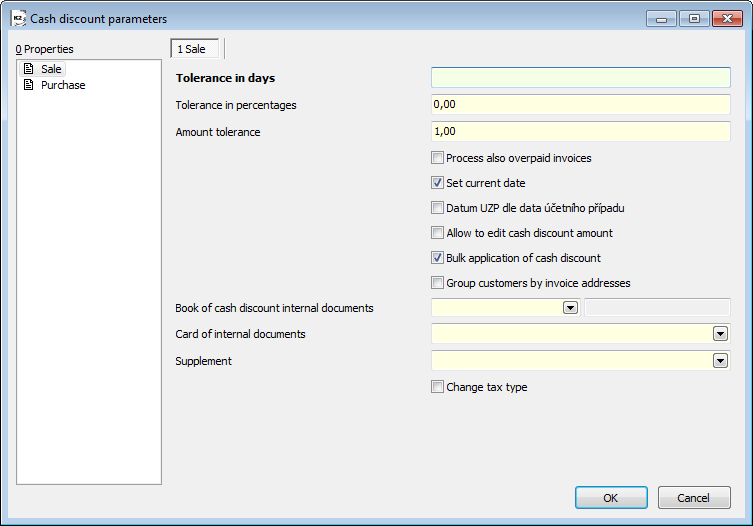Image resolution: width=753 pixels, height=526 pixels.
Task: Open the Supplement dropdown list
Action: [x=720, y=361]
